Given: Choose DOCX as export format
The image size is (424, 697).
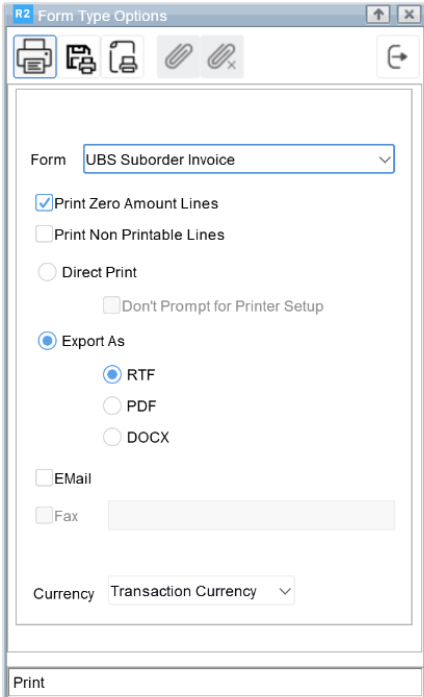Looking at the screenshot, I should click(112, 437).
